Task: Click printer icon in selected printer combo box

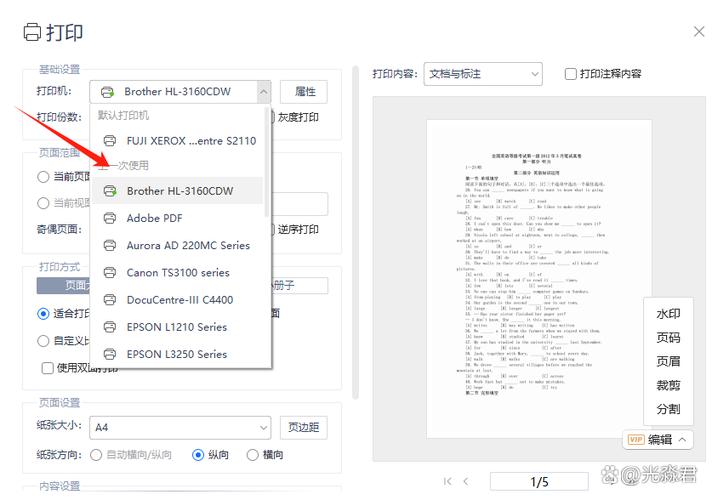Action: point(107,92)
